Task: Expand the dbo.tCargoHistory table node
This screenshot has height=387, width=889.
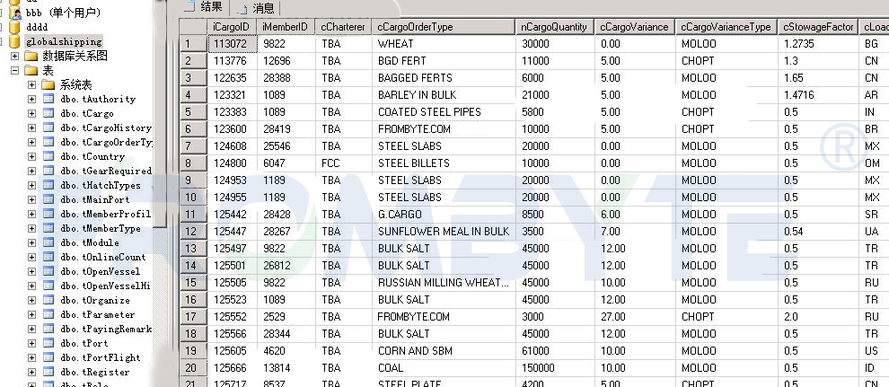Action: 32,128
